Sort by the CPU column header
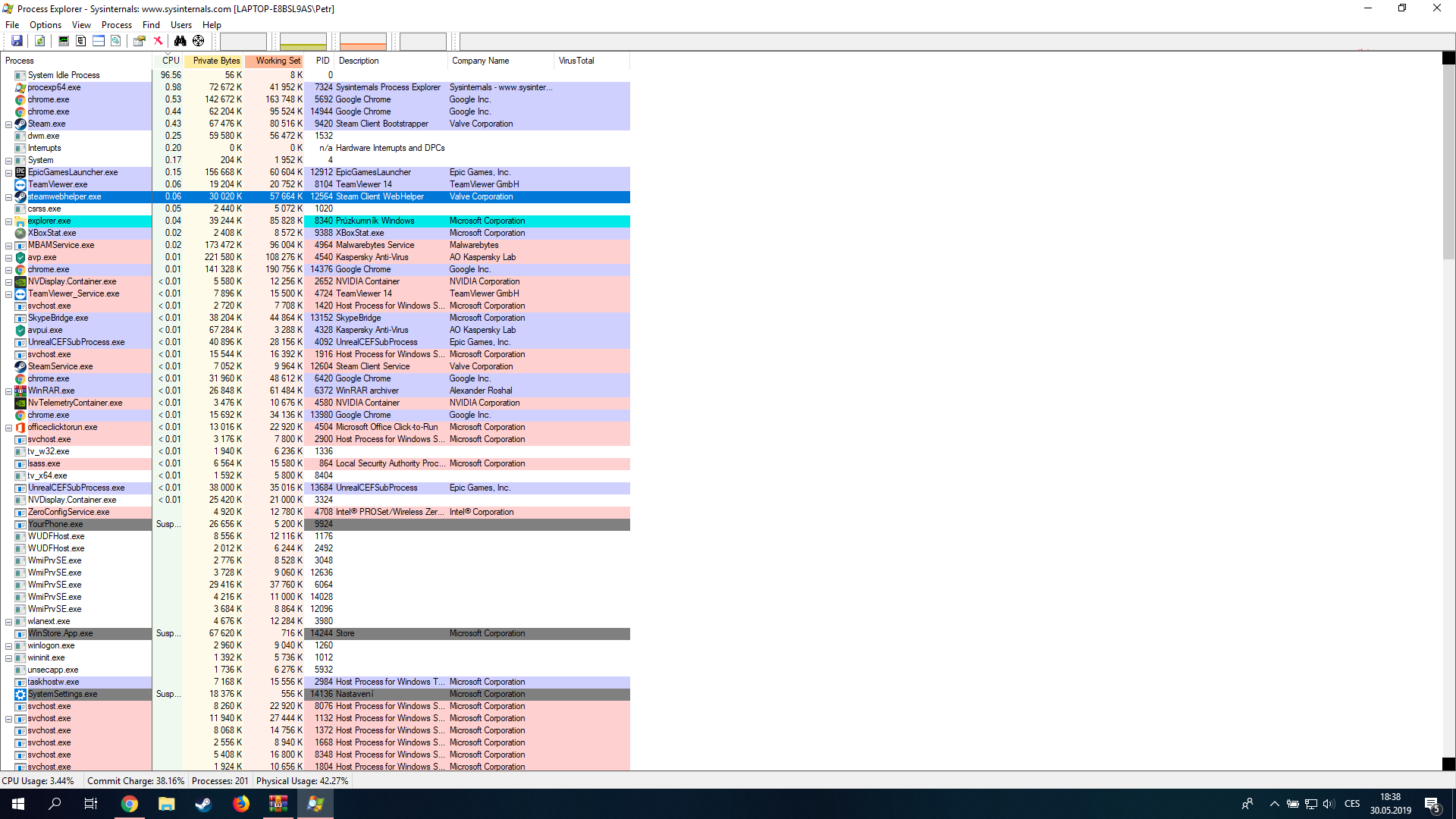This screenshot has width=1456, height=819. point(168,61)
